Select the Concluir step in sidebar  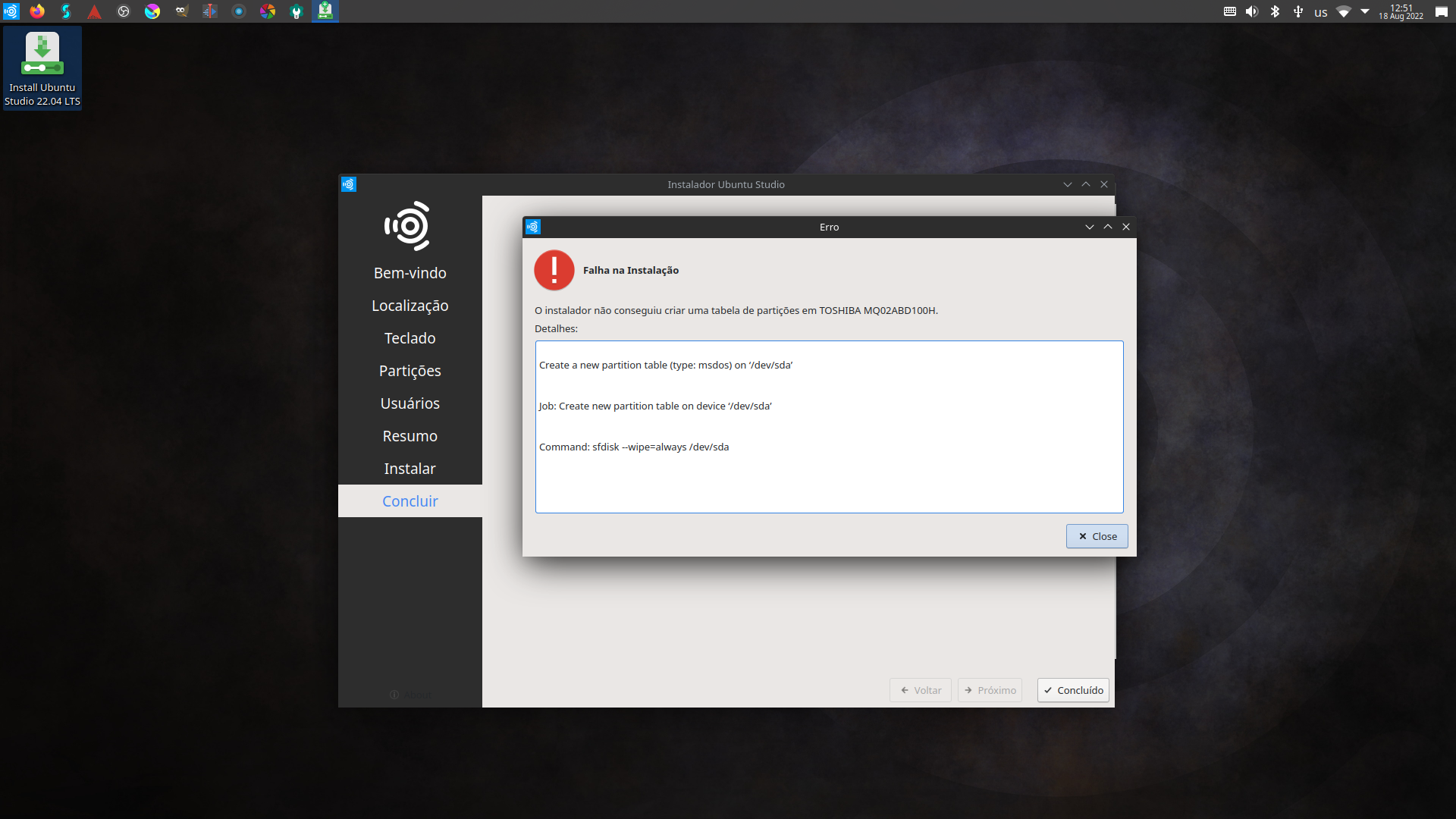click(x=409, y=501)
